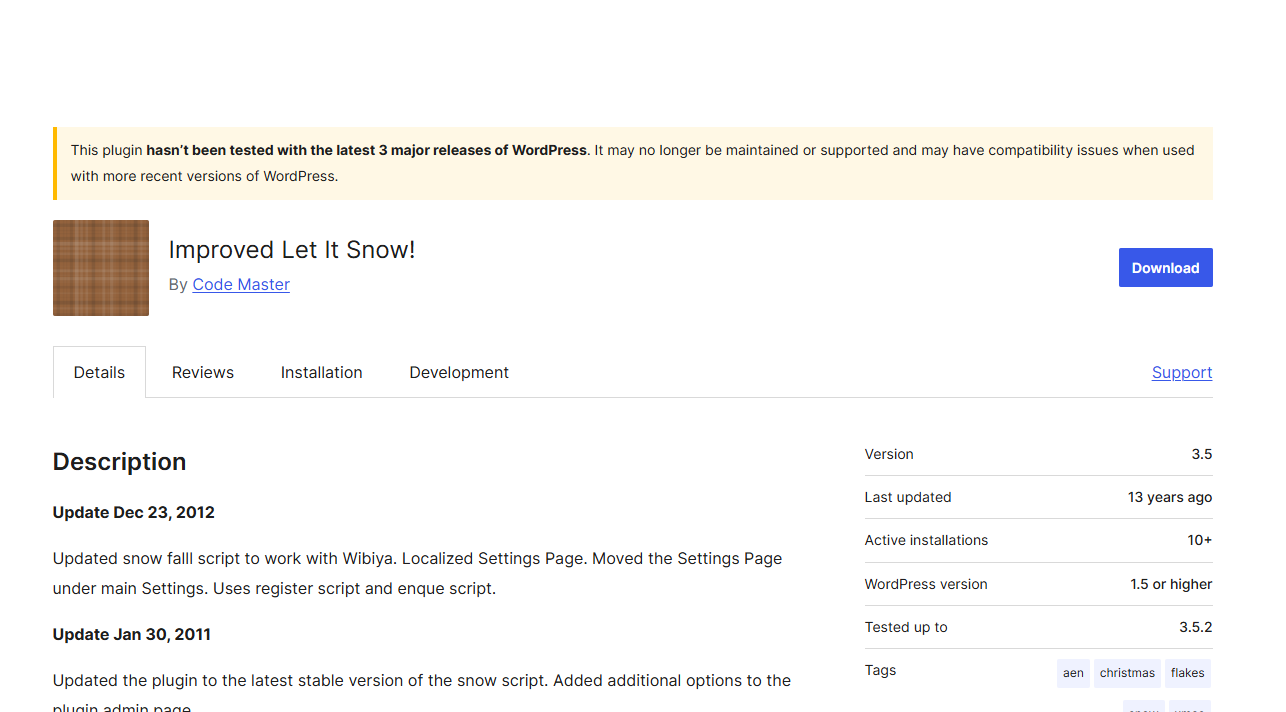Click the aen tag
Screen dimensions: 1286x712
click(x=1073, y=673)
